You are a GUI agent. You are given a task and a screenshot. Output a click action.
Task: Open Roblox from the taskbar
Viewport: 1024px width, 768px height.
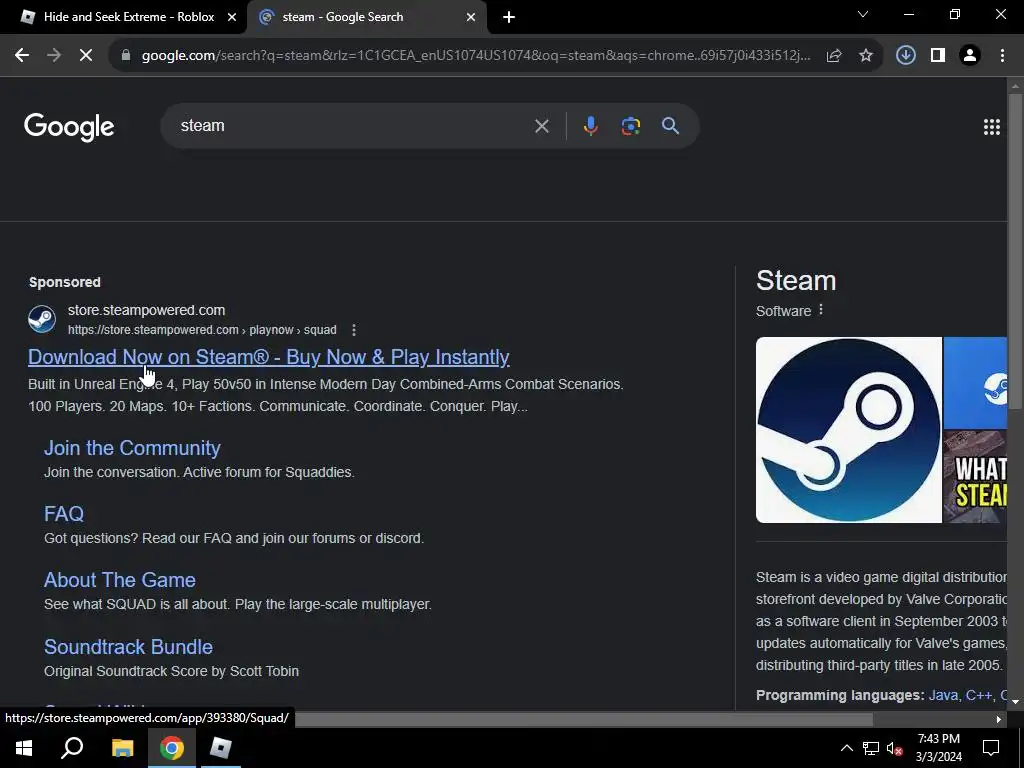click(221, 748)
